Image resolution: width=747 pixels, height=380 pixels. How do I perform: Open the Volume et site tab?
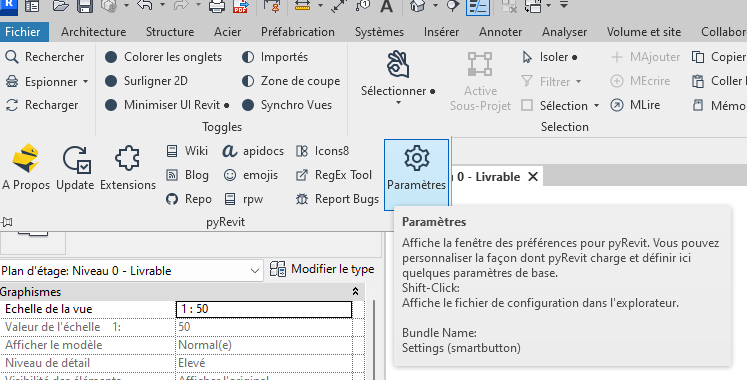click(644, 32)
